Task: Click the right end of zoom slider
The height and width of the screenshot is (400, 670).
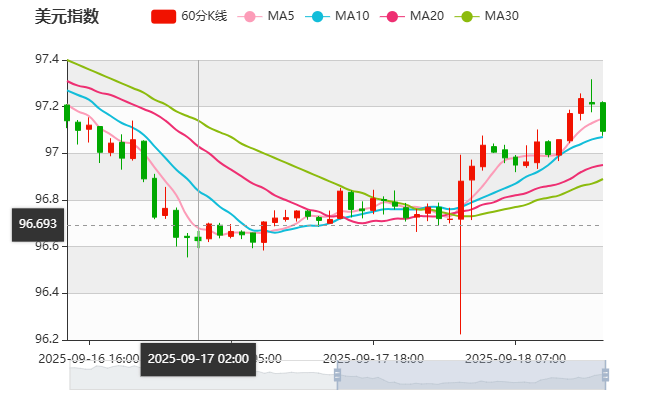Action: pos(607,376)
